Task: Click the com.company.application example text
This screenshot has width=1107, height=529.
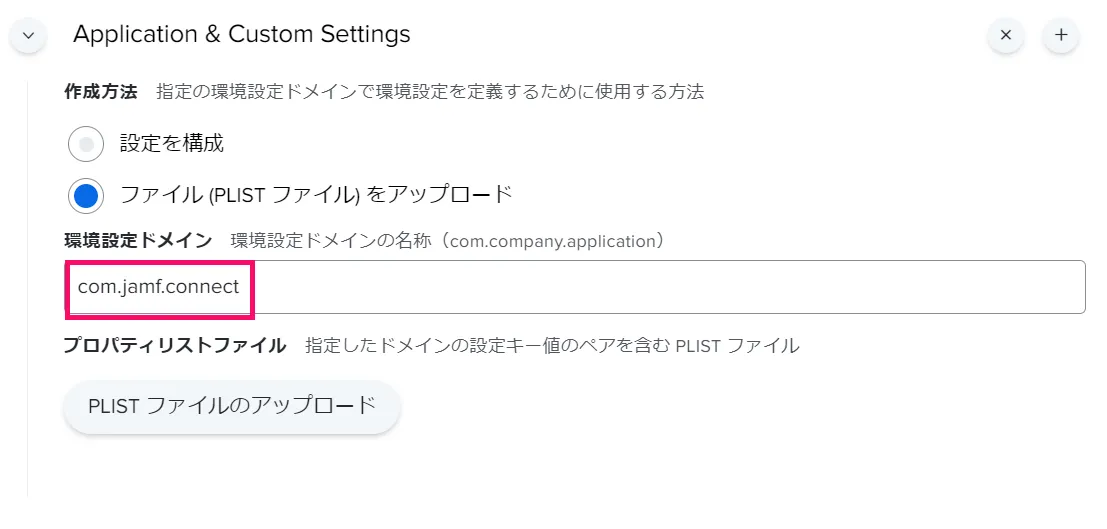Action: coord(553,241)
